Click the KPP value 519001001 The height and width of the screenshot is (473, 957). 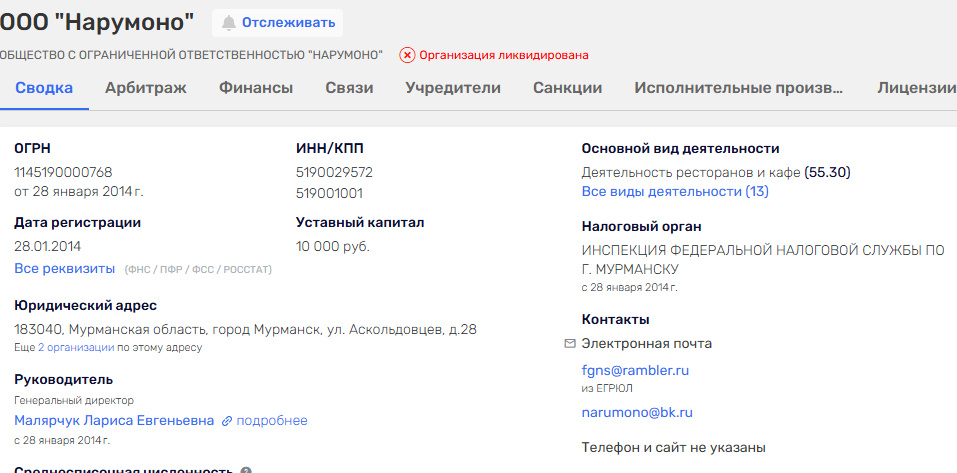[330, 193]
